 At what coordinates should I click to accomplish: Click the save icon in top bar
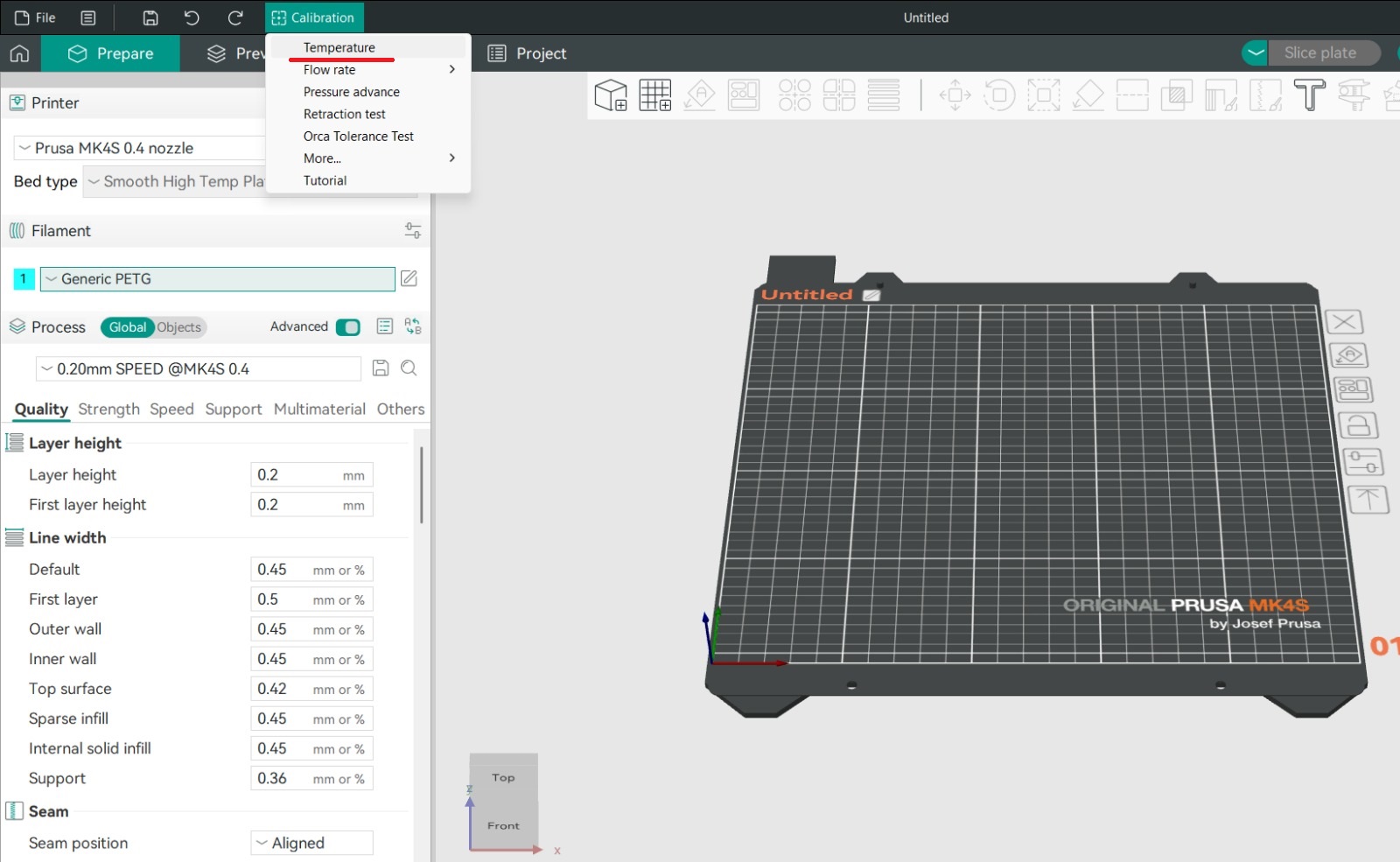coord(150,18)
